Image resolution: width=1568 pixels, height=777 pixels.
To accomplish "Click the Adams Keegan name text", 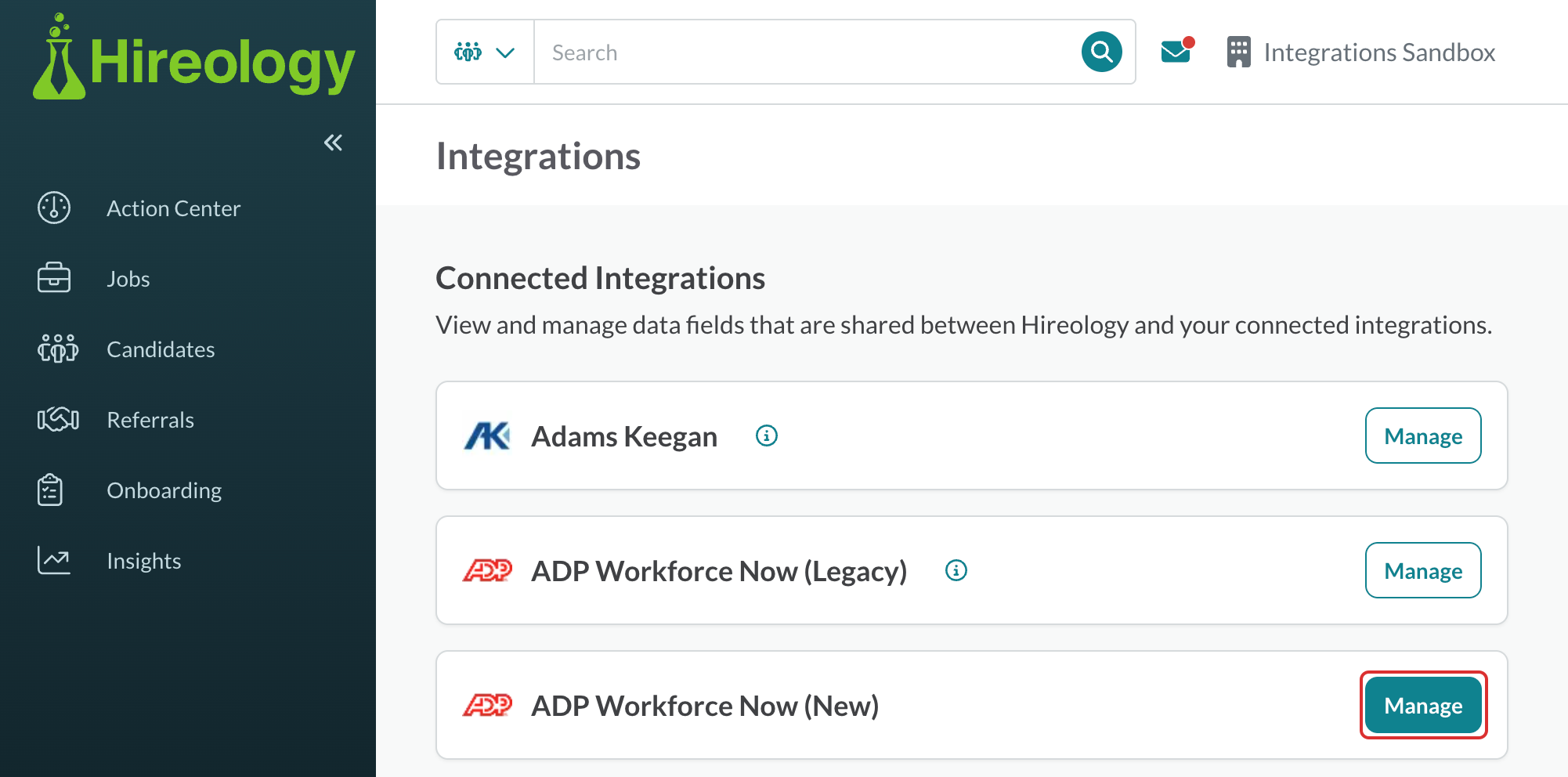I will (624, 436).
